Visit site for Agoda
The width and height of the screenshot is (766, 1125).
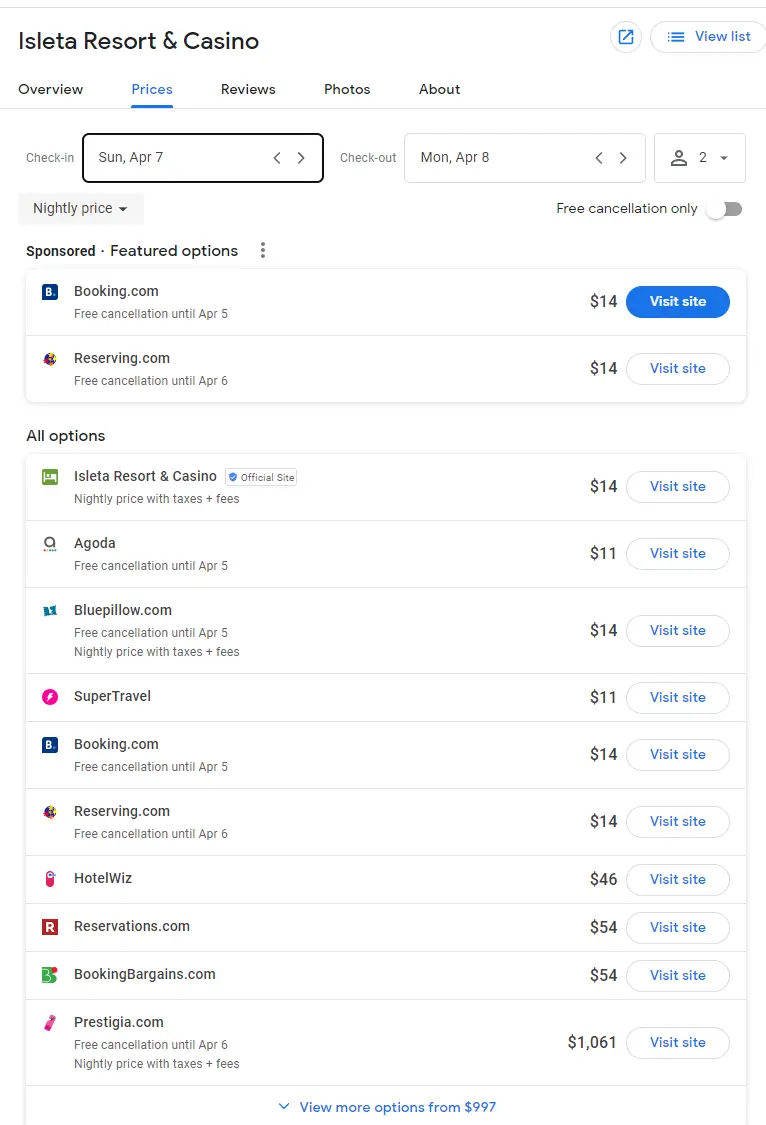click(x=678, y=554)
